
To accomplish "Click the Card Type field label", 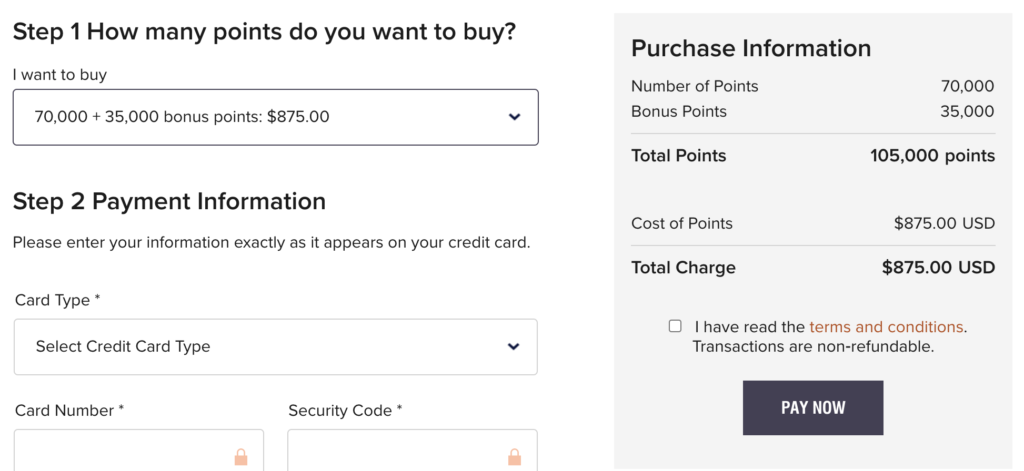I will pos(57,300).
